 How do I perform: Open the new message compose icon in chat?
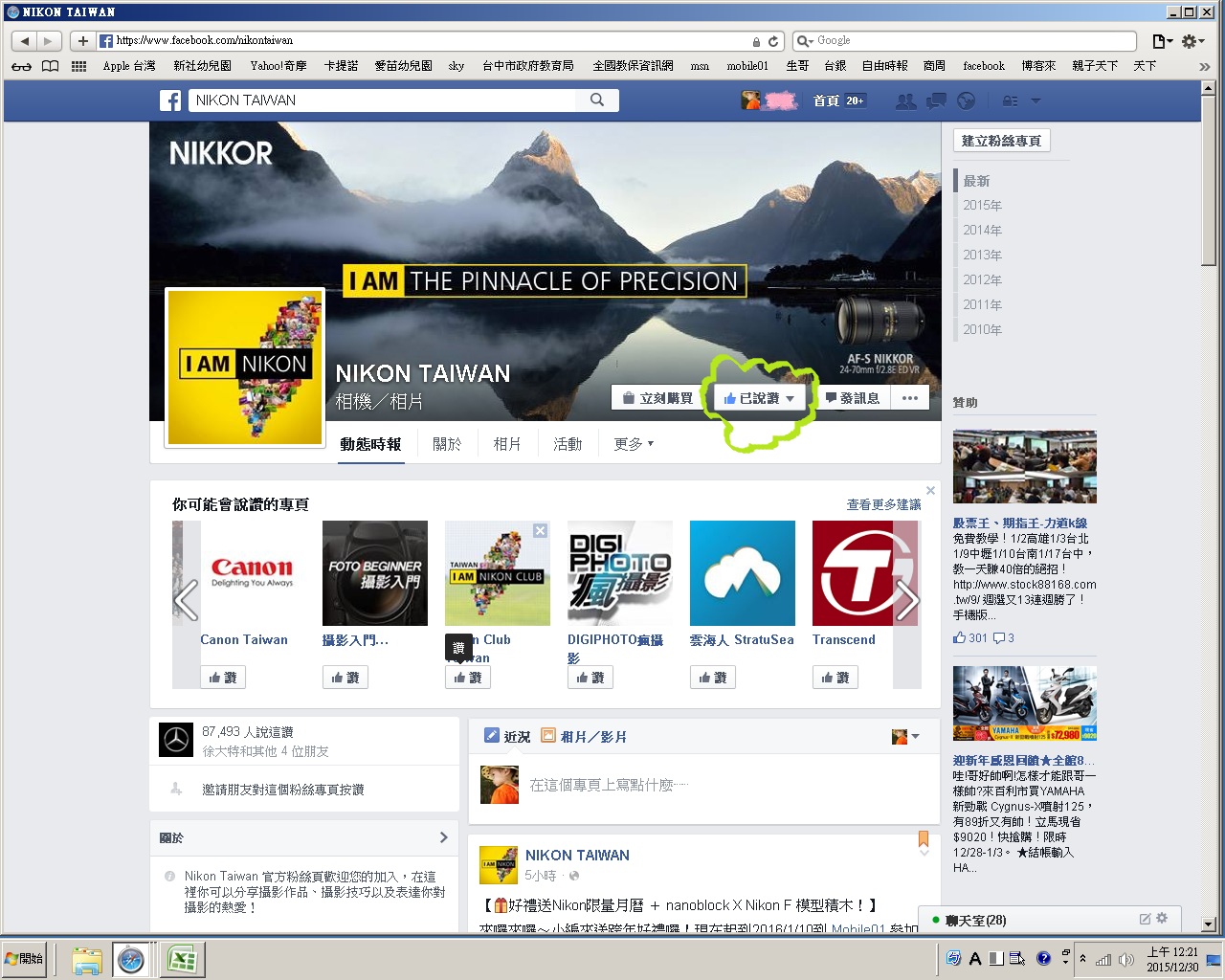[x=1145, y=919]
